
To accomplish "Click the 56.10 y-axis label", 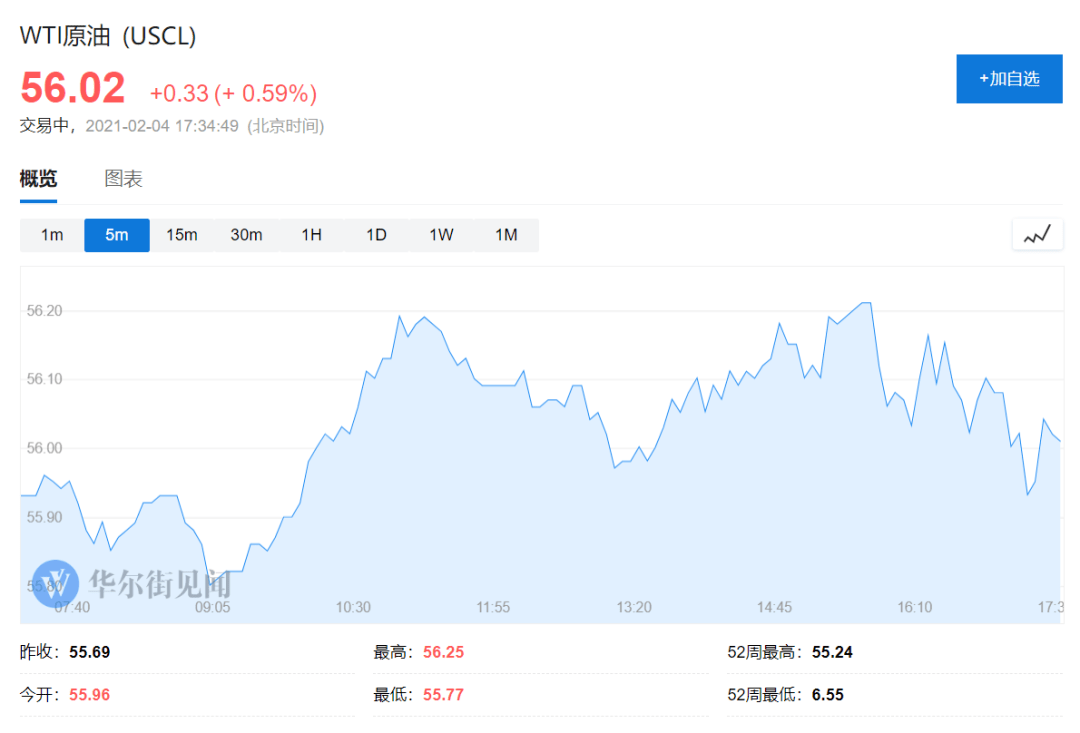I will pos(45,379).
